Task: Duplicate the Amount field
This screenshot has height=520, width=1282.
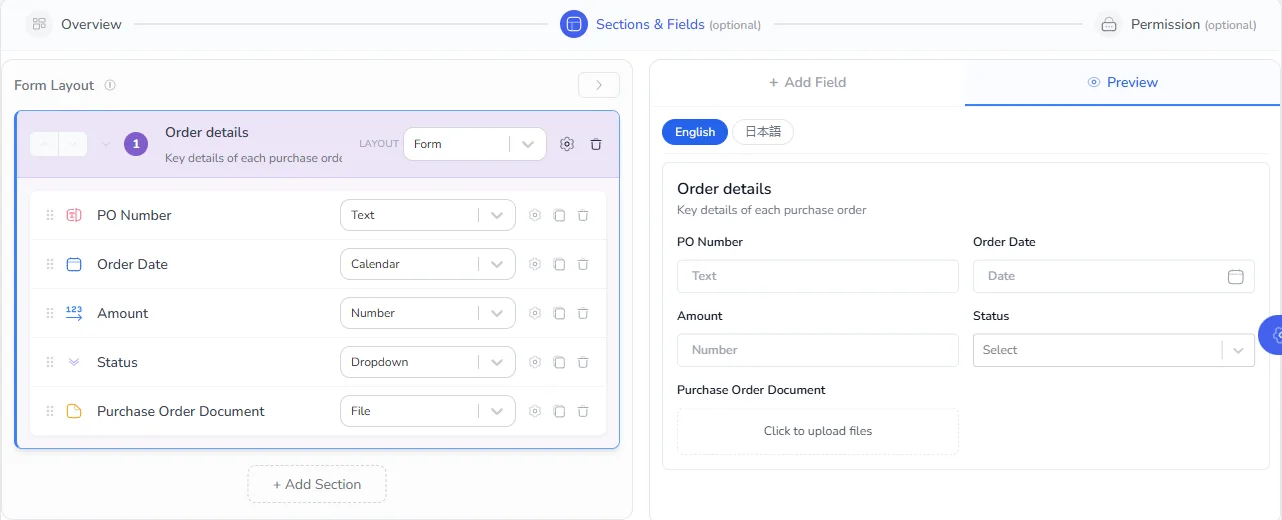Action: (559, 313)
